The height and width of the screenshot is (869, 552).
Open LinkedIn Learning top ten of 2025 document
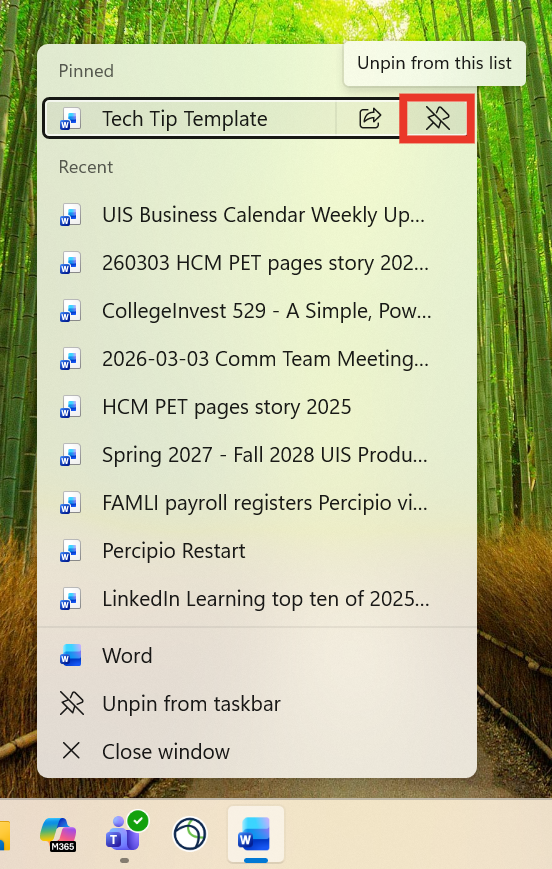(x=257, y=599)
